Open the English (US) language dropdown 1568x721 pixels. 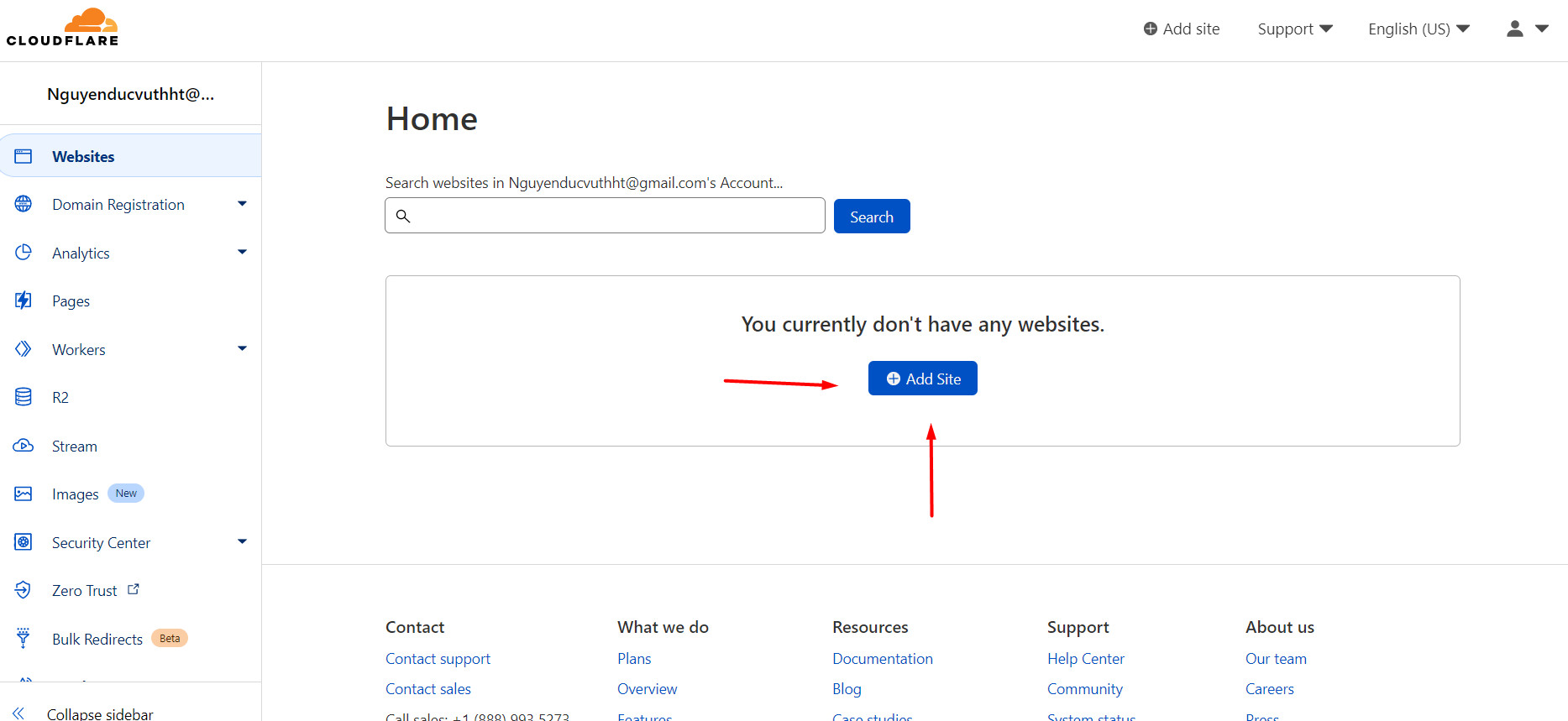pos(1419,29)
